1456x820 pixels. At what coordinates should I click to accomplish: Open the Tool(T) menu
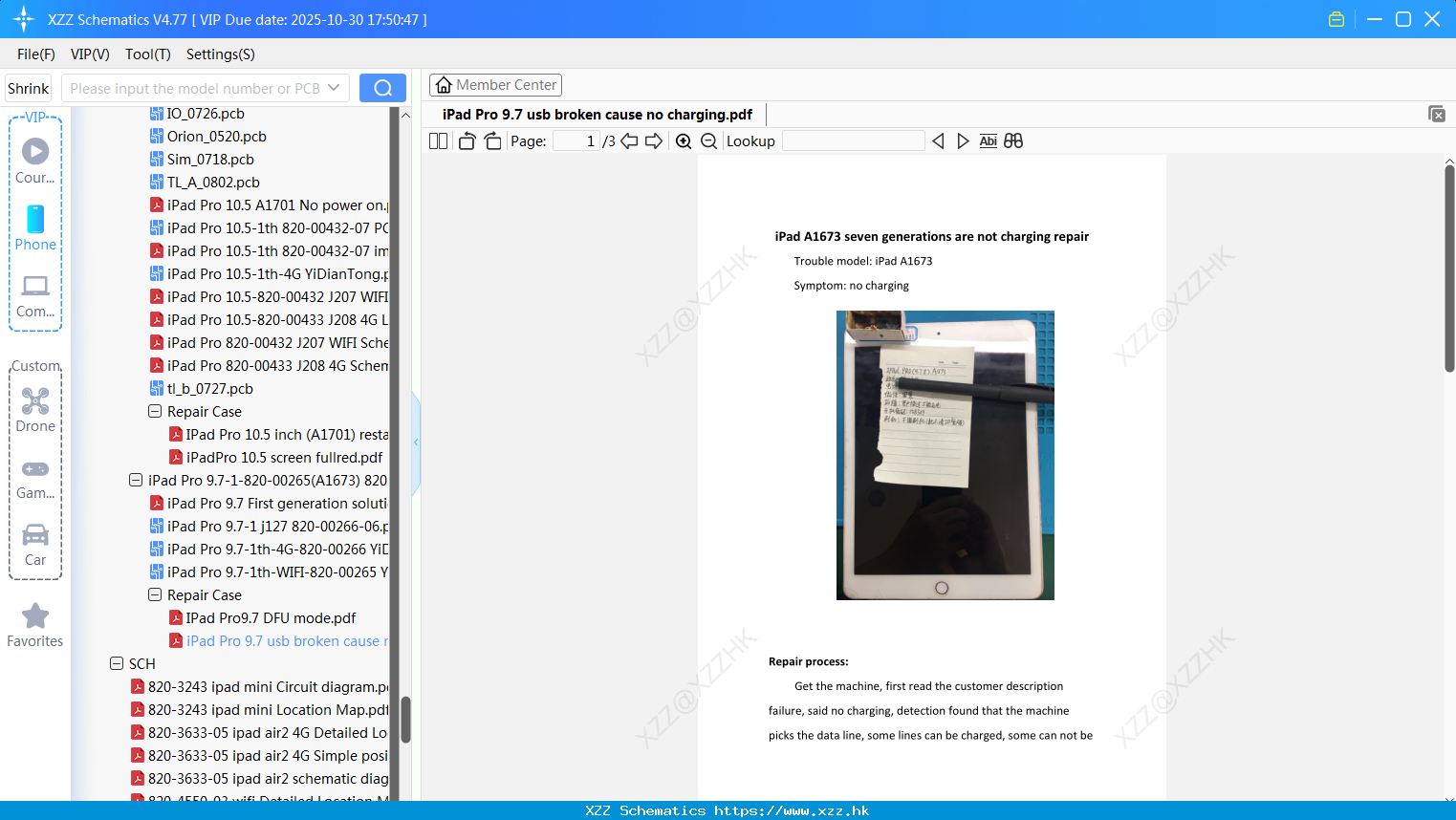148,54
